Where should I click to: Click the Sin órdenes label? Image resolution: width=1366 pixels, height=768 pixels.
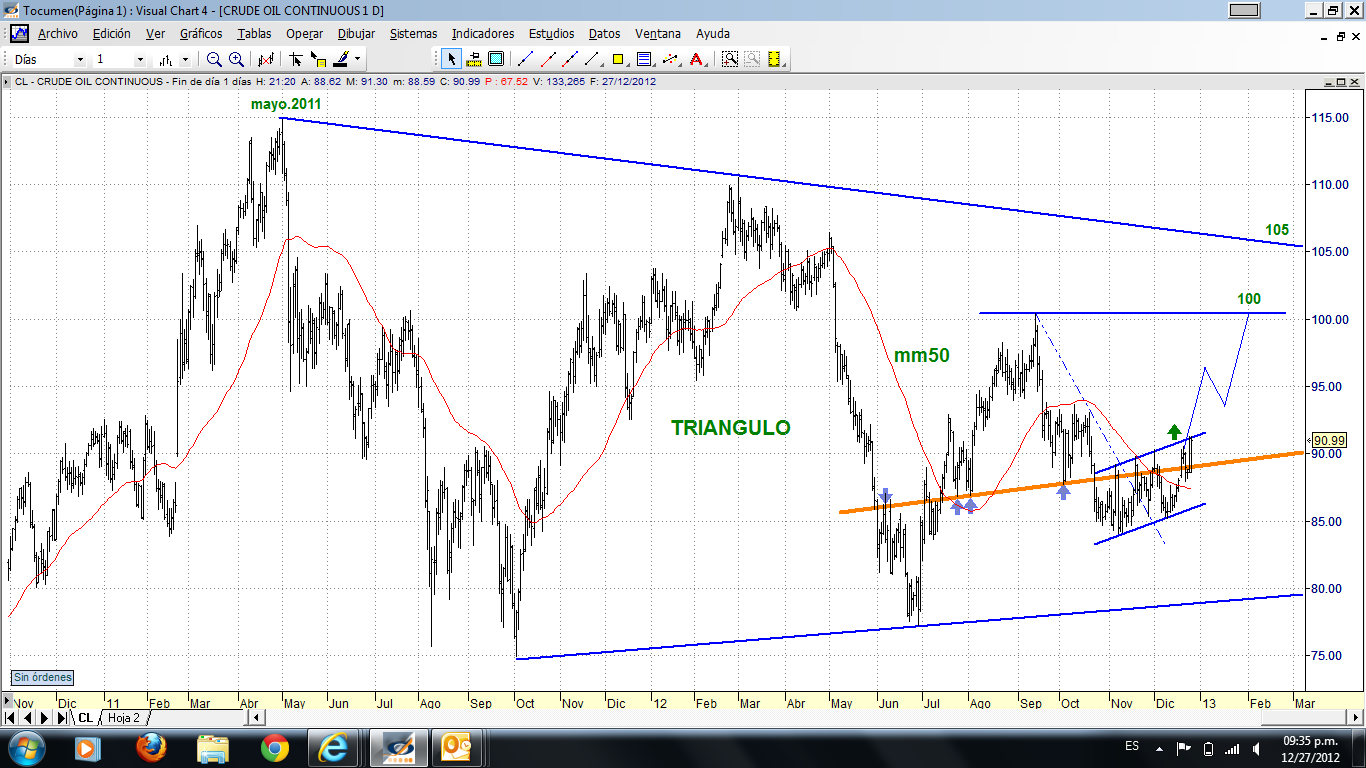(x=42, y=678)
